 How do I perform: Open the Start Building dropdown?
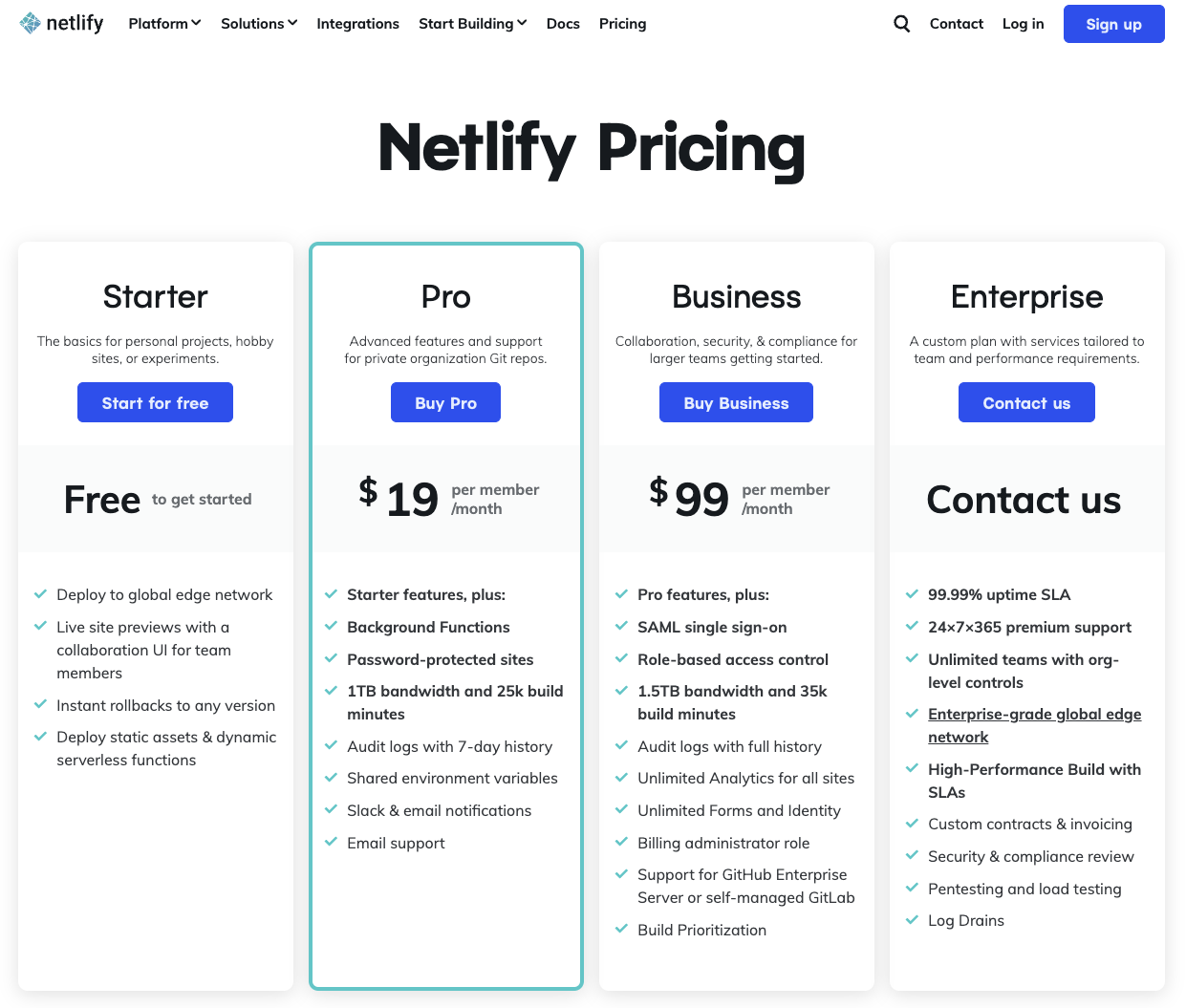(472, 24)
